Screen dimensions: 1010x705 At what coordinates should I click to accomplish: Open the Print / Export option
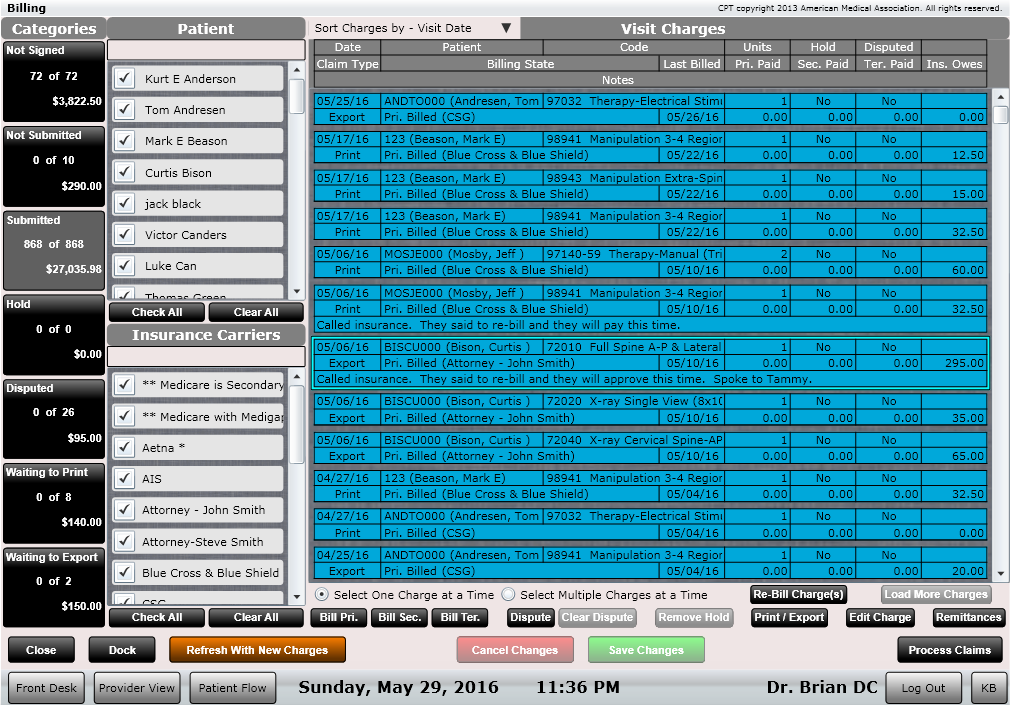point(789,617)
